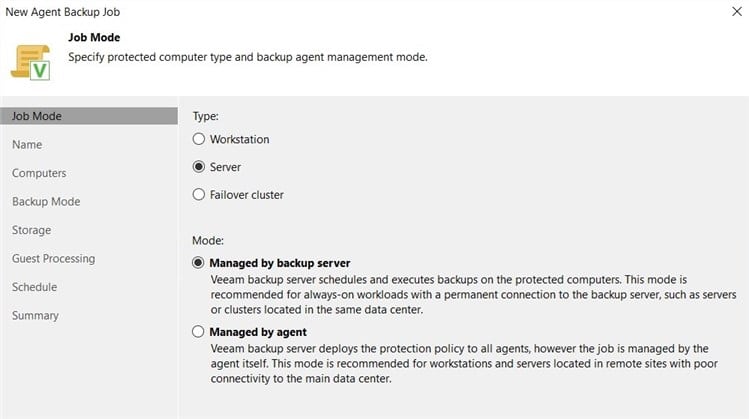The image size is (749, 419).
Task: Choose the Failover cluster radio button
Action: click(x=199, y=194)
